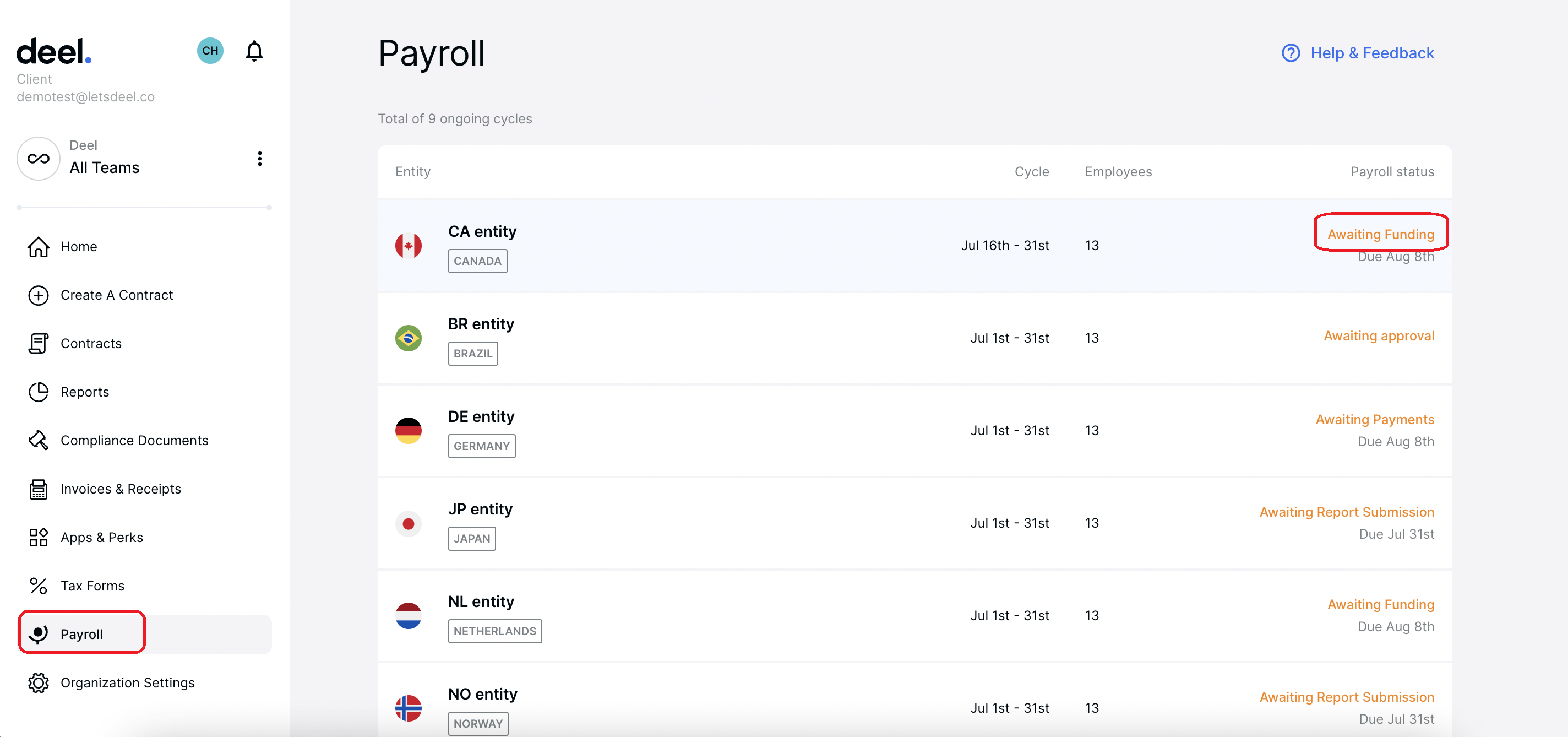
Task: Click the Japan flag icon
Action: (x=409, y=523)
